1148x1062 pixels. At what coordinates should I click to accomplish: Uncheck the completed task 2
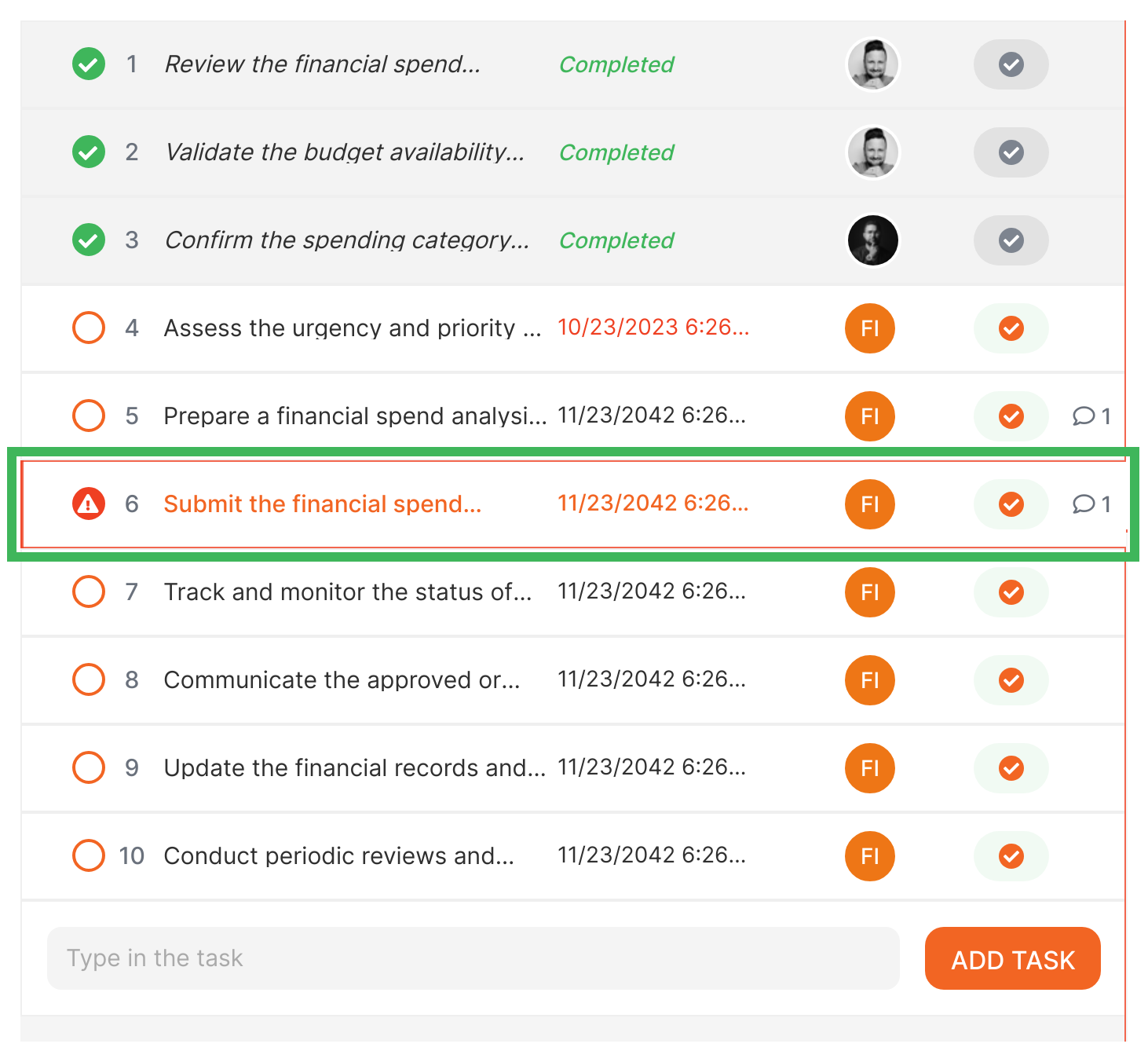point(88,152)
